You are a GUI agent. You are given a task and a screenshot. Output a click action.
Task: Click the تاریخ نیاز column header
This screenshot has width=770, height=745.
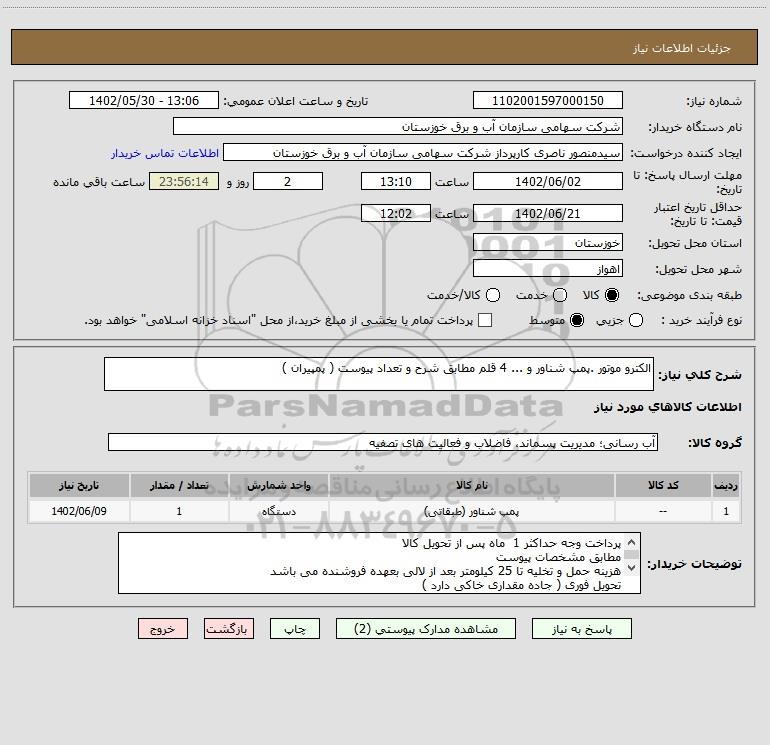[79, 486]
